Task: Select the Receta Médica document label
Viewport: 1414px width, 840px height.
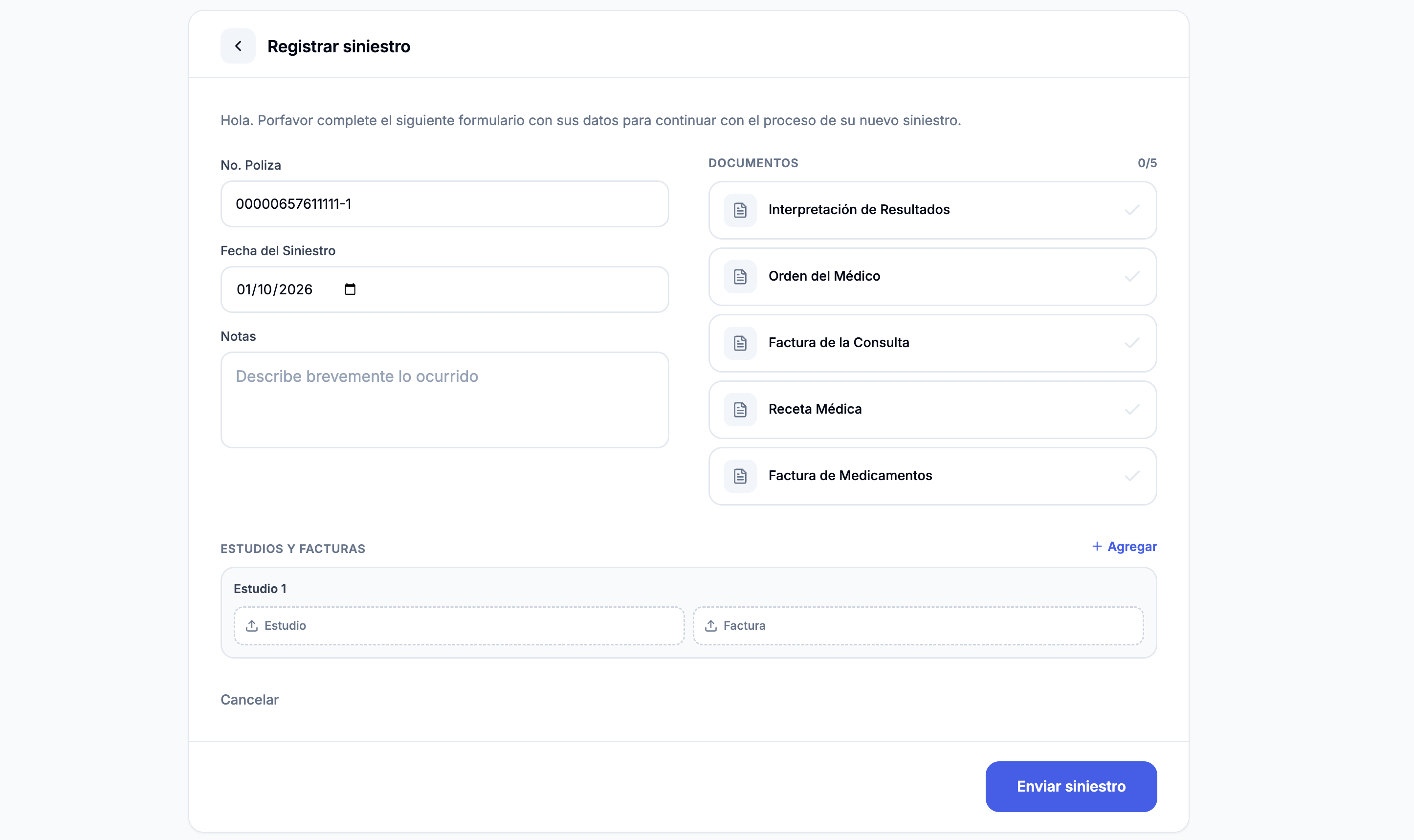Action: pos(815,409)
